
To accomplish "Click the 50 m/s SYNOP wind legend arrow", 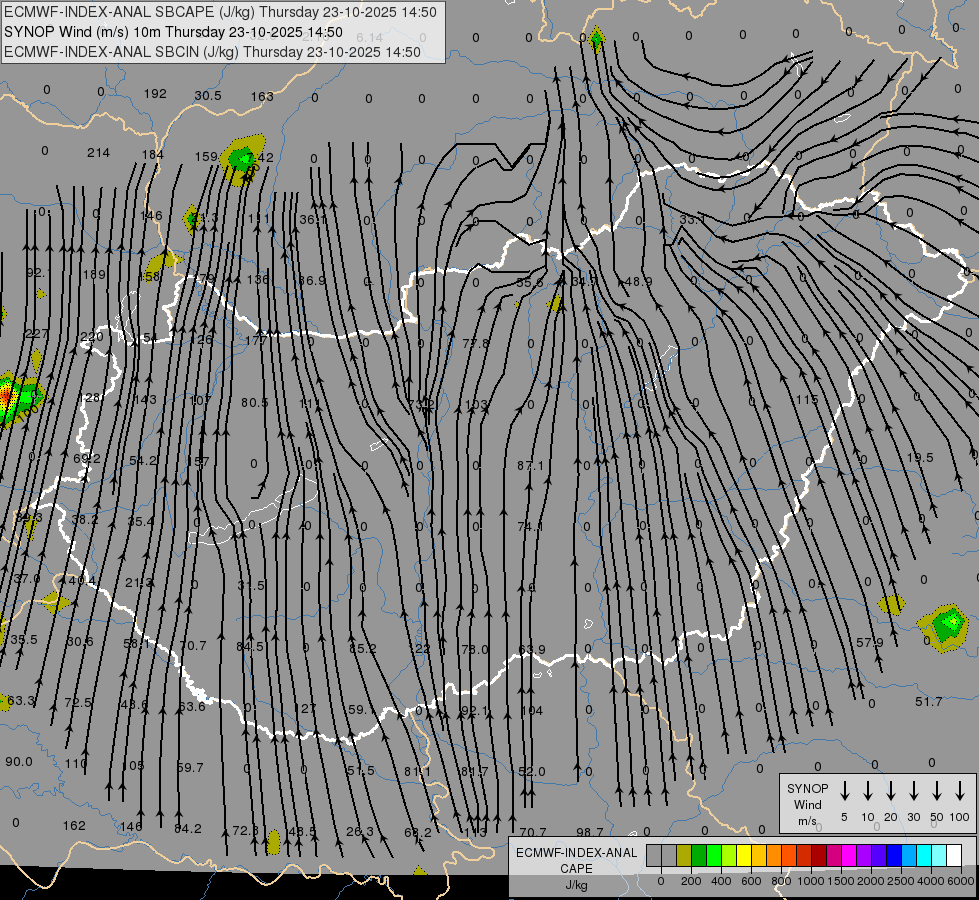I will 937,791.
